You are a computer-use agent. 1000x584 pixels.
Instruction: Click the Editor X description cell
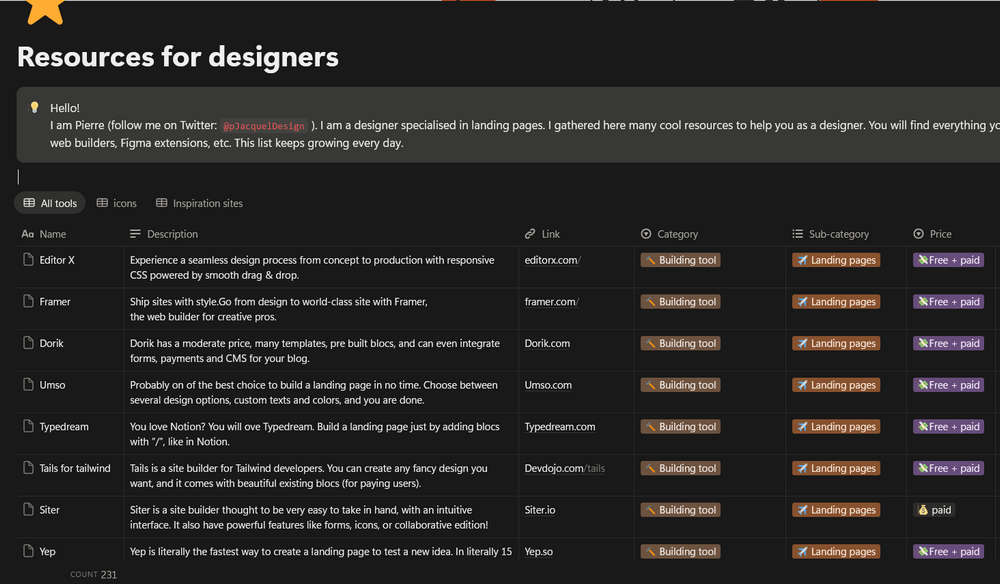tap(321, 267)
